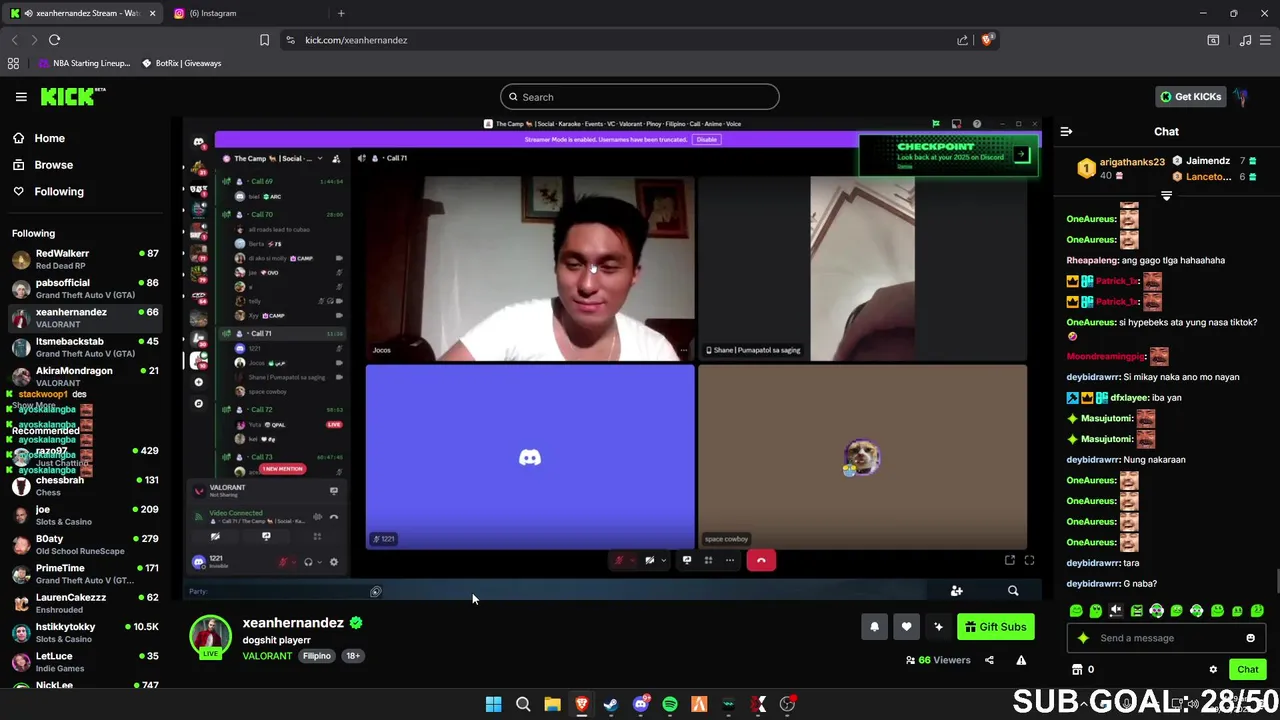1280x720 pixels.
Task: Click the Filipino language tag
Action: [x=317, y=656]
